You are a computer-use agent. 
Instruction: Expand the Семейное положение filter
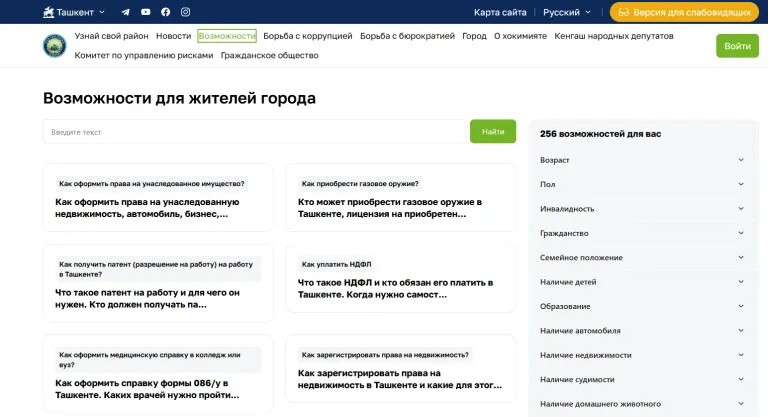pyautogui.click(x=642, y=257)
